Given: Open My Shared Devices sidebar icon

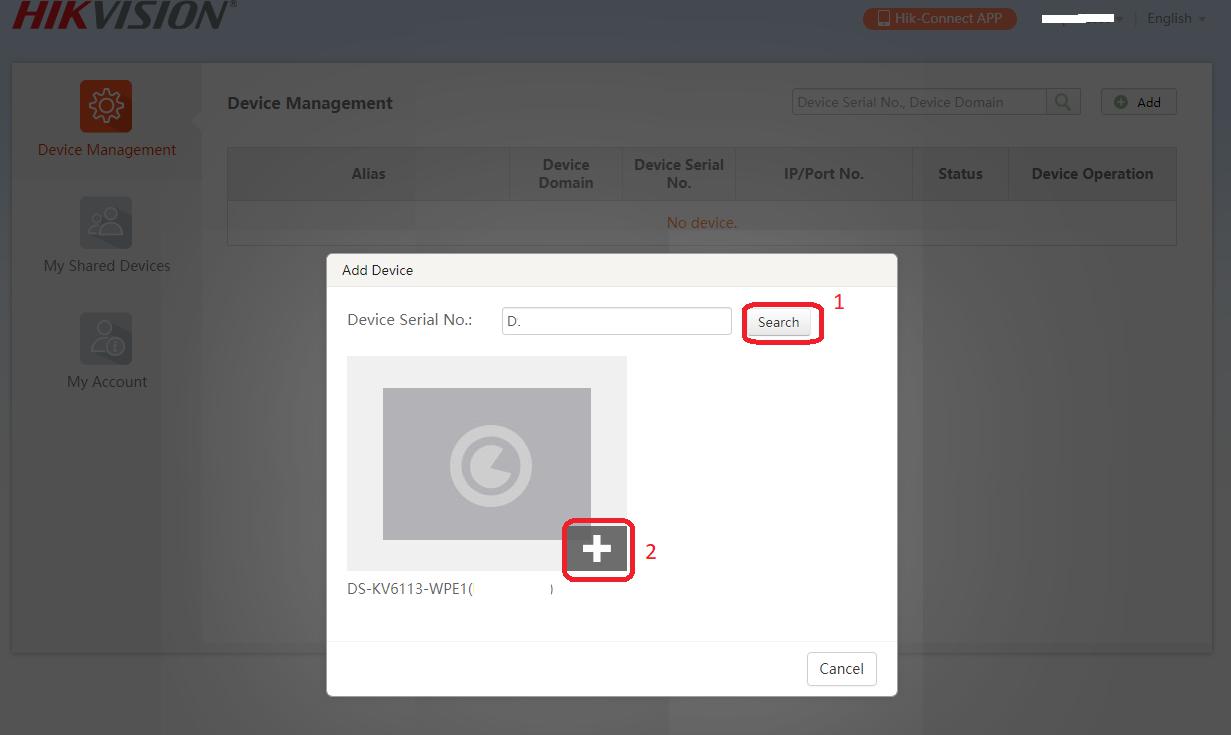Looking at the screenshot, I should tap(106, 222).
